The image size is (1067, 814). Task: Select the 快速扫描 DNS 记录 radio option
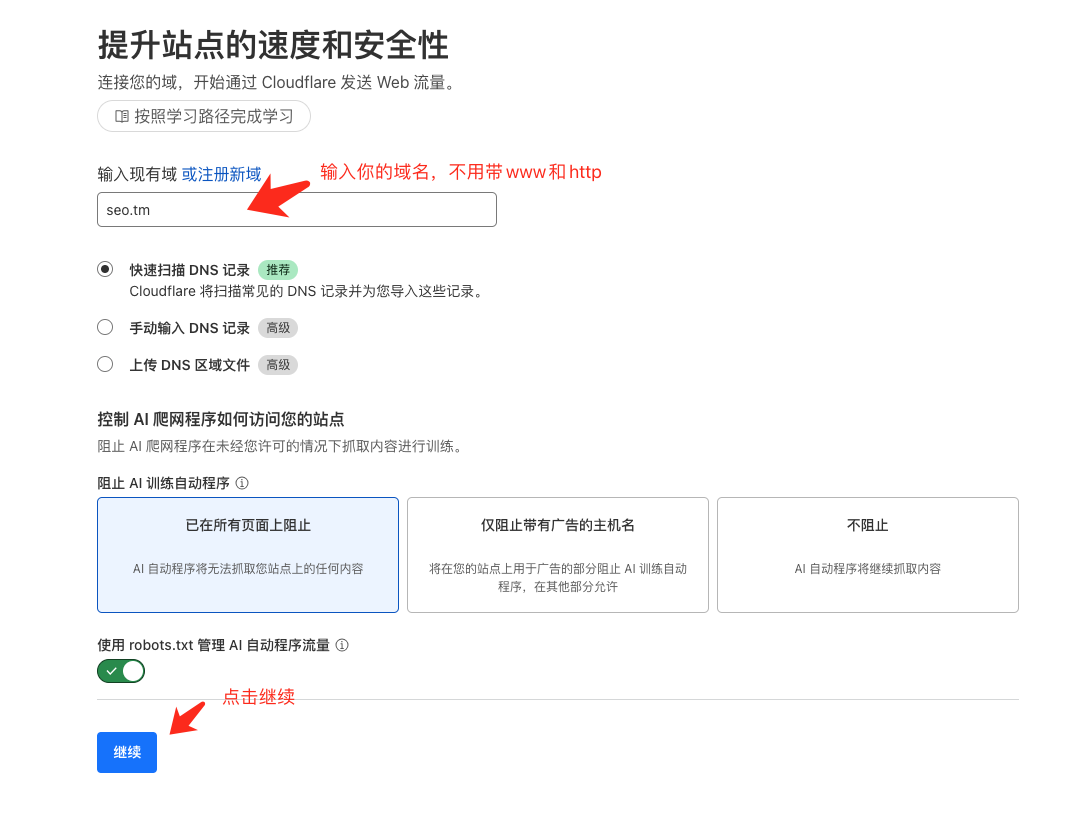pyautogui.click(x=105, y=268)
